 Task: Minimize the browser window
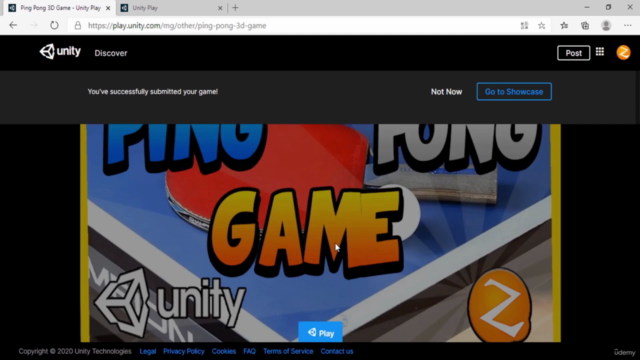(587, 7)
